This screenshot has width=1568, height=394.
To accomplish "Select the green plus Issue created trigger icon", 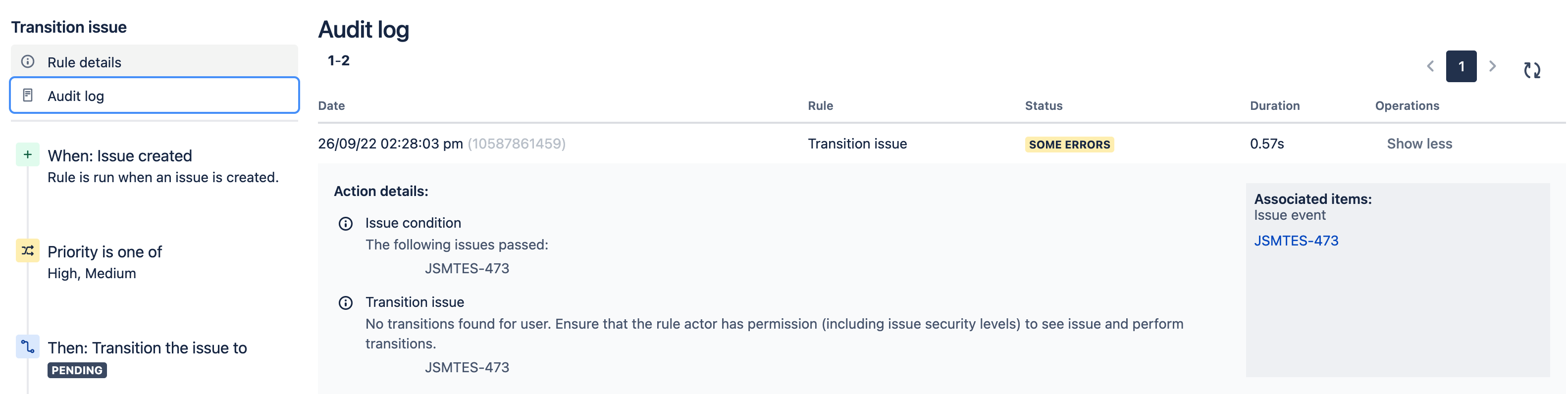I will coord(27,155).
